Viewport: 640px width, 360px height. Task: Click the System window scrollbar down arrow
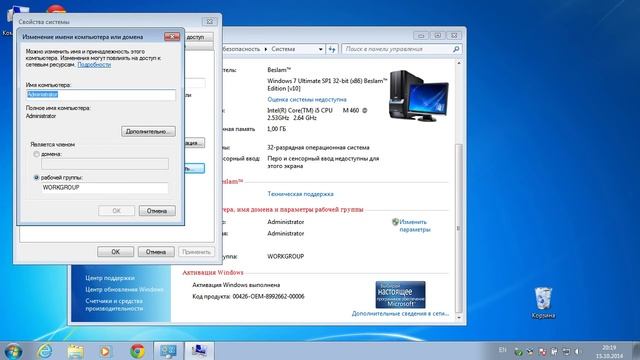459,318
